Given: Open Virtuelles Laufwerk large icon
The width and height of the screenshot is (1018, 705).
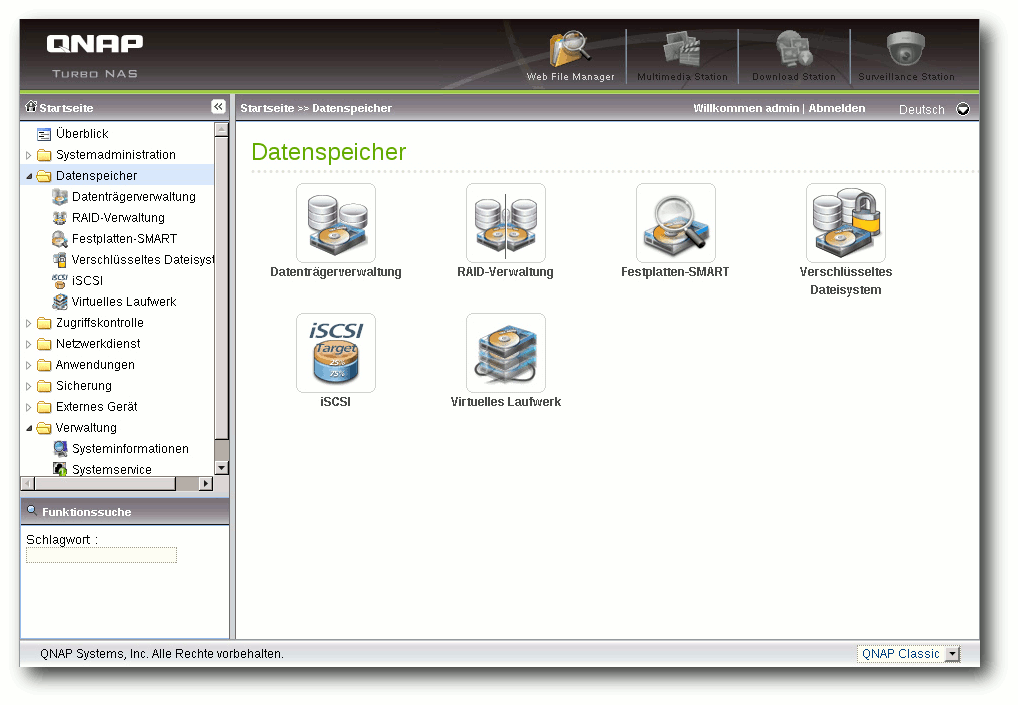Looking at the screenshot, I should [x=506, y=352].
